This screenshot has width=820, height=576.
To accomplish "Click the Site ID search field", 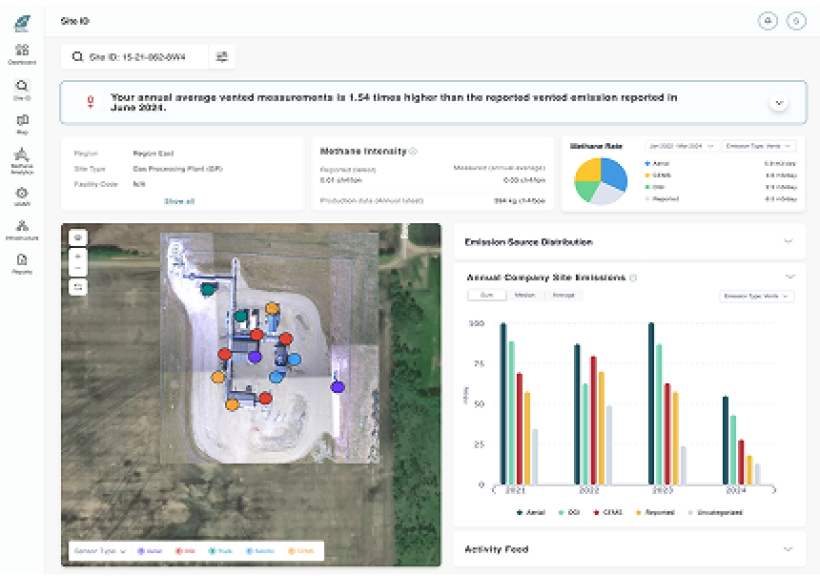I will [x=135, y=57].
